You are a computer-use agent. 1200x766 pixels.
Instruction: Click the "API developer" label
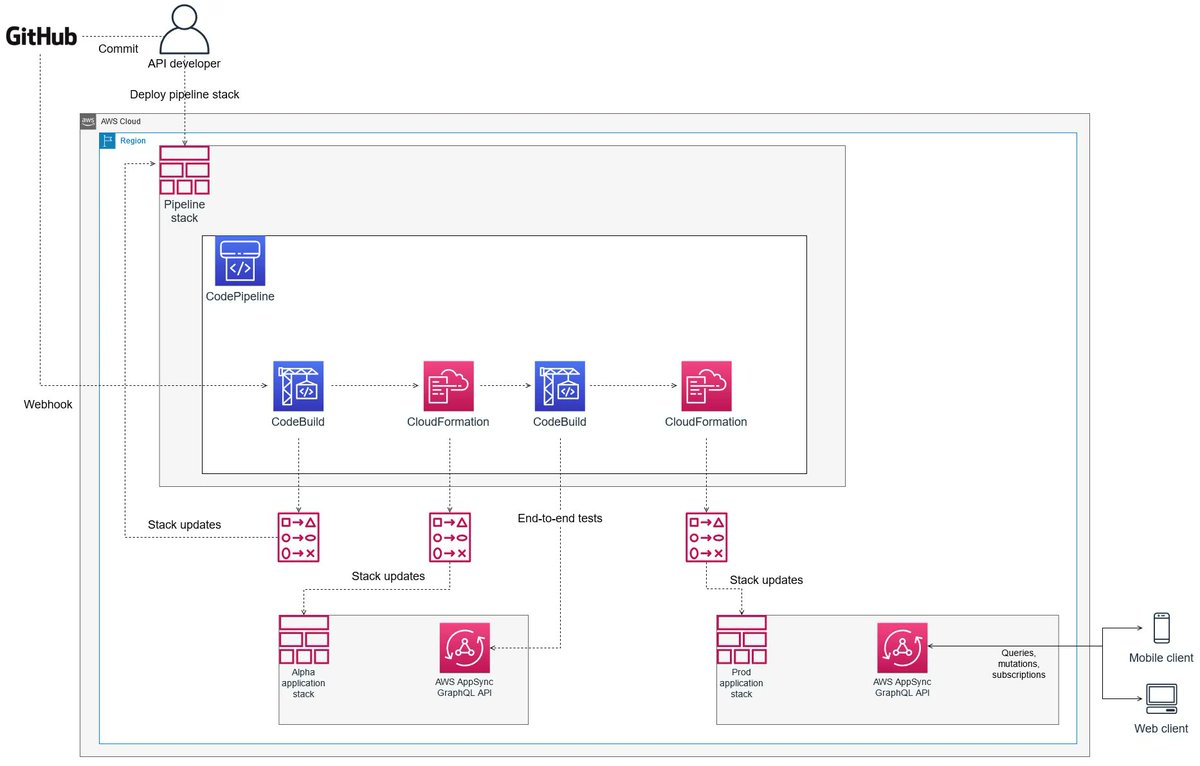pyautogui.click(x=184, y=64)
